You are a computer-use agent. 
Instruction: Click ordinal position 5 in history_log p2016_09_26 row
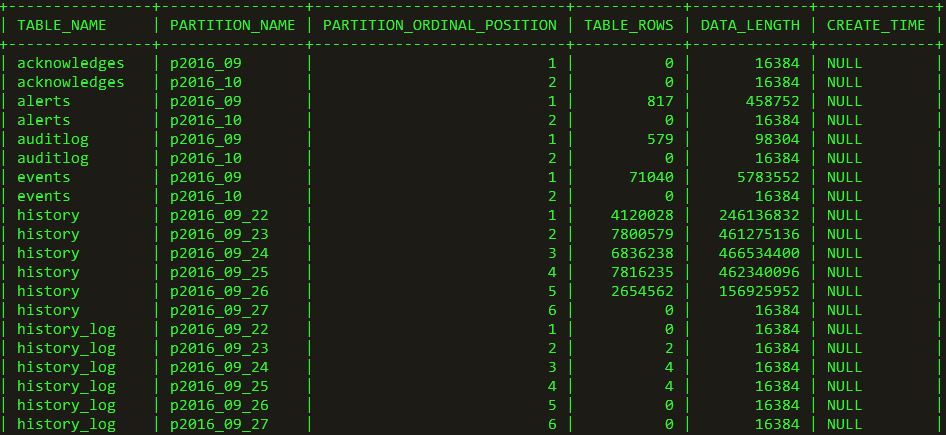[552, 405]
